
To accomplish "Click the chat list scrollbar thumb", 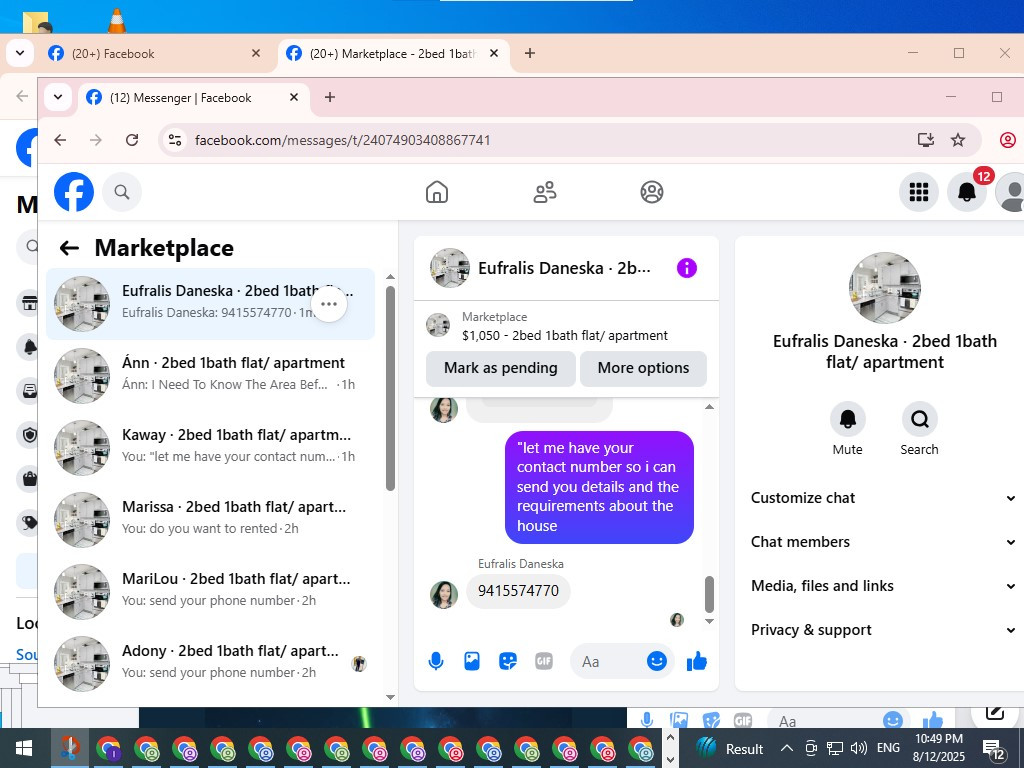I will 391,389.
